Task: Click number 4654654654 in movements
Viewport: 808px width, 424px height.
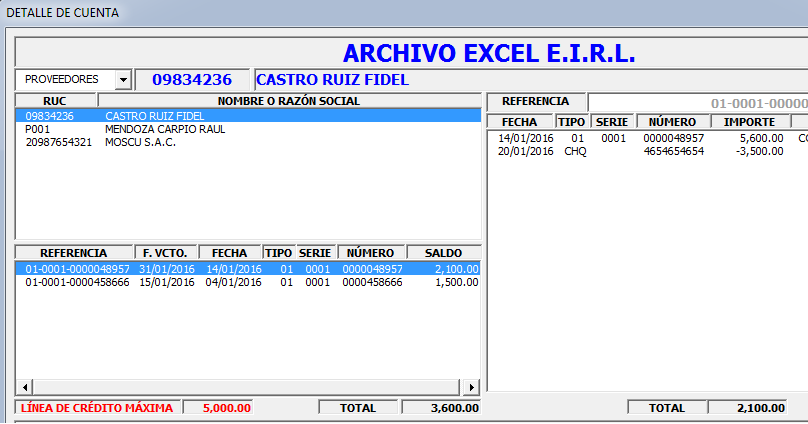Action: click(674, 151)
